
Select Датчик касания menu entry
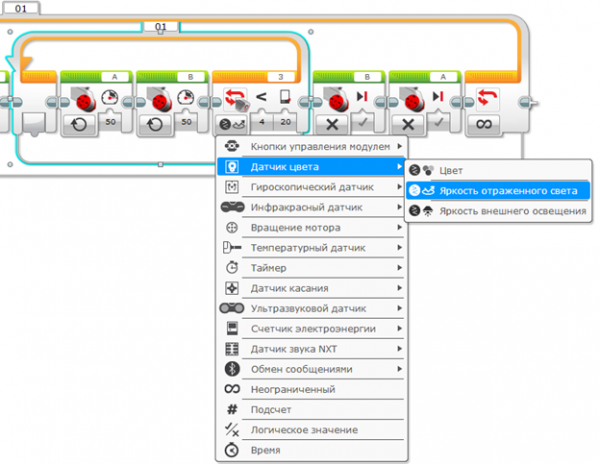(x=311, y=288)
